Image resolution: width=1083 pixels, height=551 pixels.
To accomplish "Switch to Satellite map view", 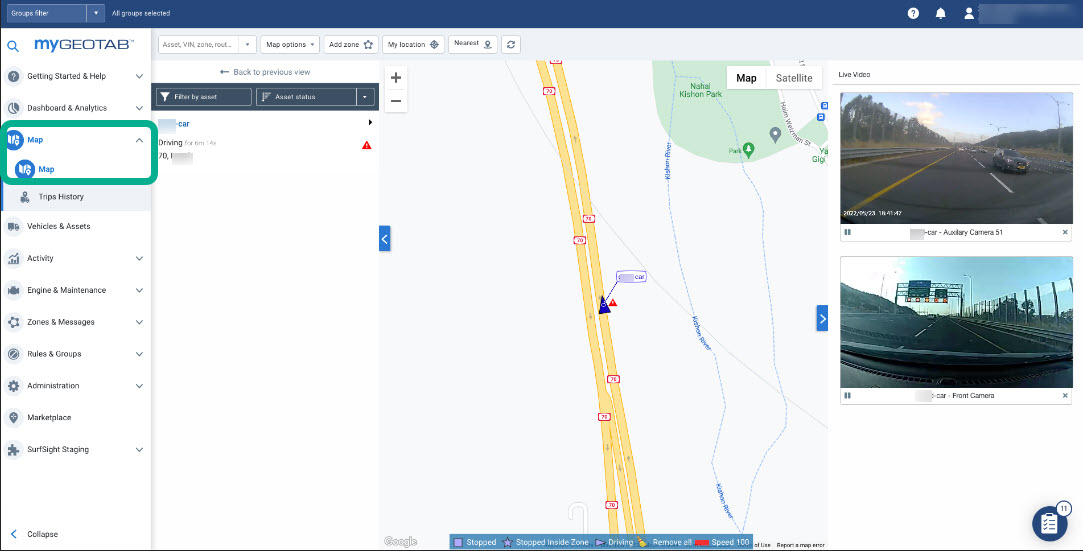I will [794, 78].
